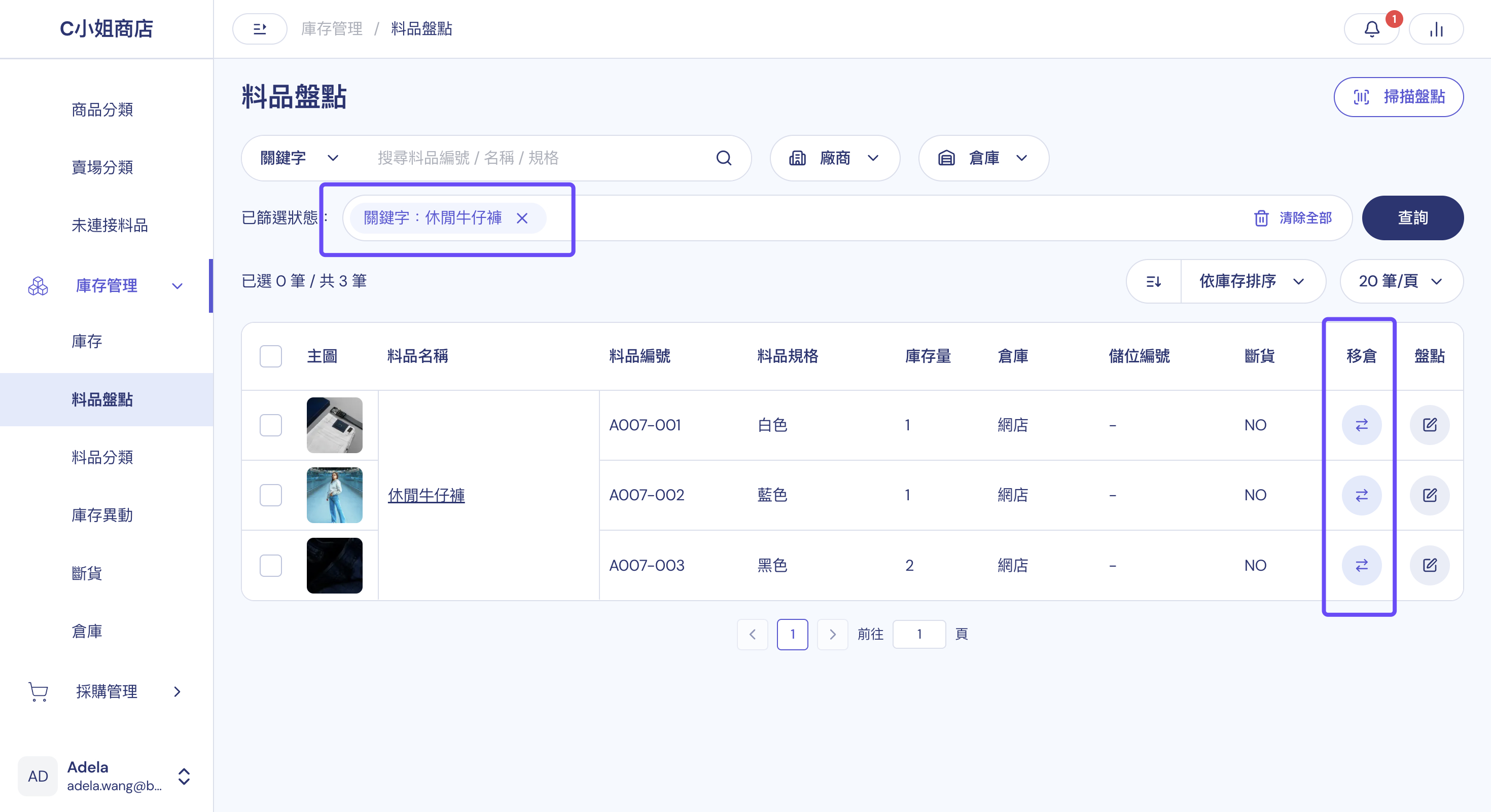
Task: Click the 清除全部 trash button
Action: click(1293, 218)
